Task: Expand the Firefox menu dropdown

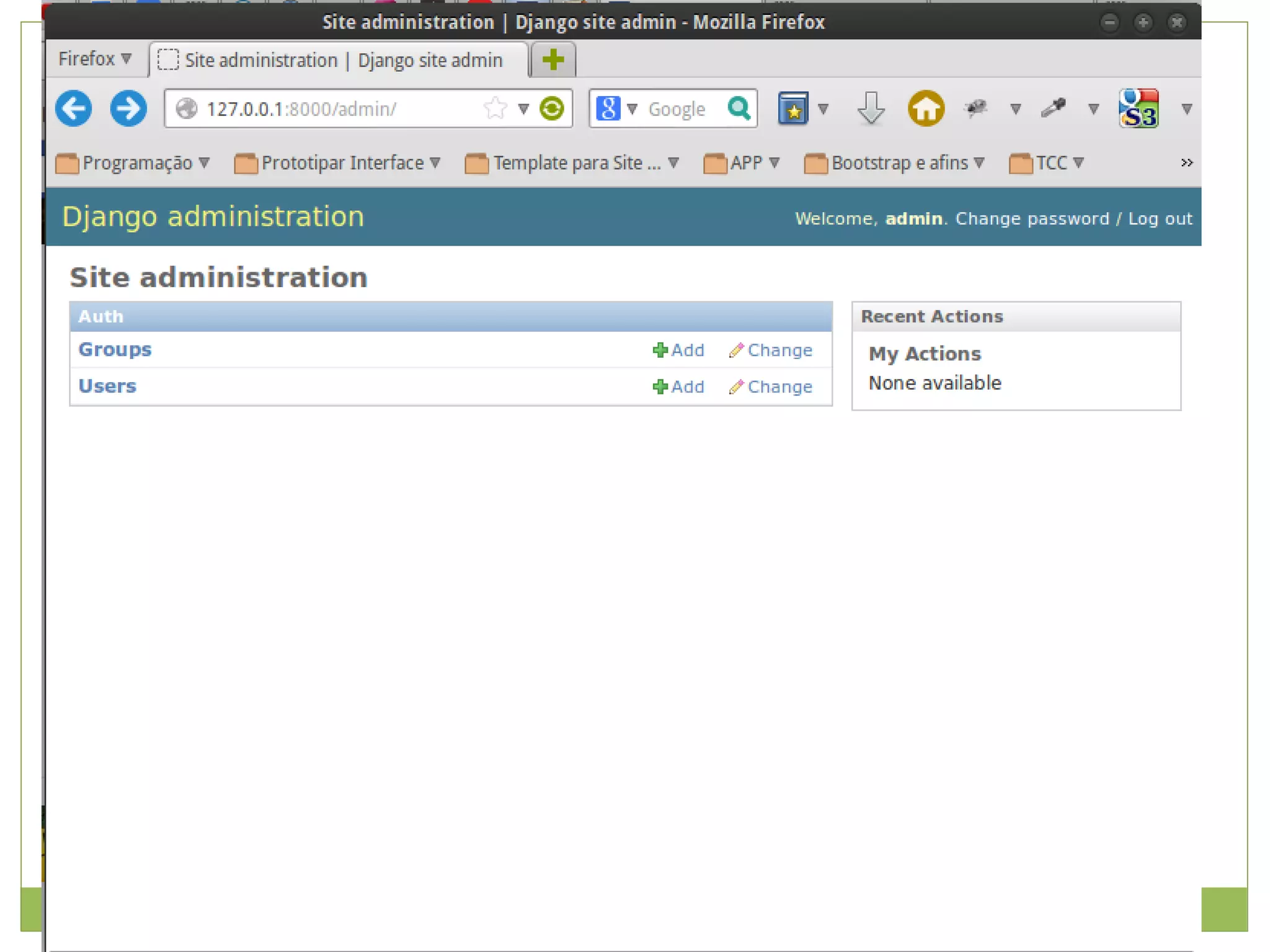Action: point(94,59)
